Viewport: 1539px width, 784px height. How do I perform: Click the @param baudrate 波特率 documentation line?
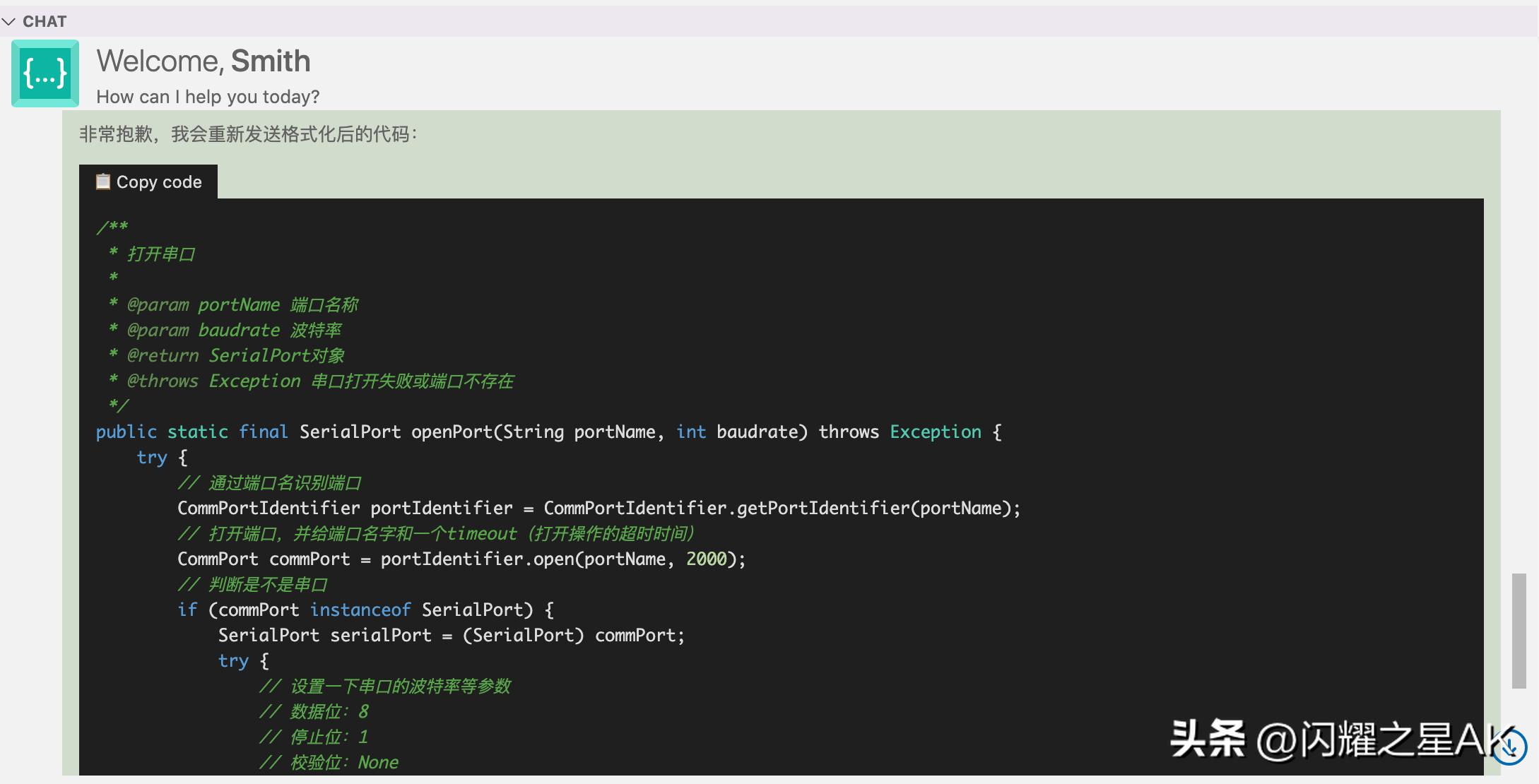click(x=233, y=330)
